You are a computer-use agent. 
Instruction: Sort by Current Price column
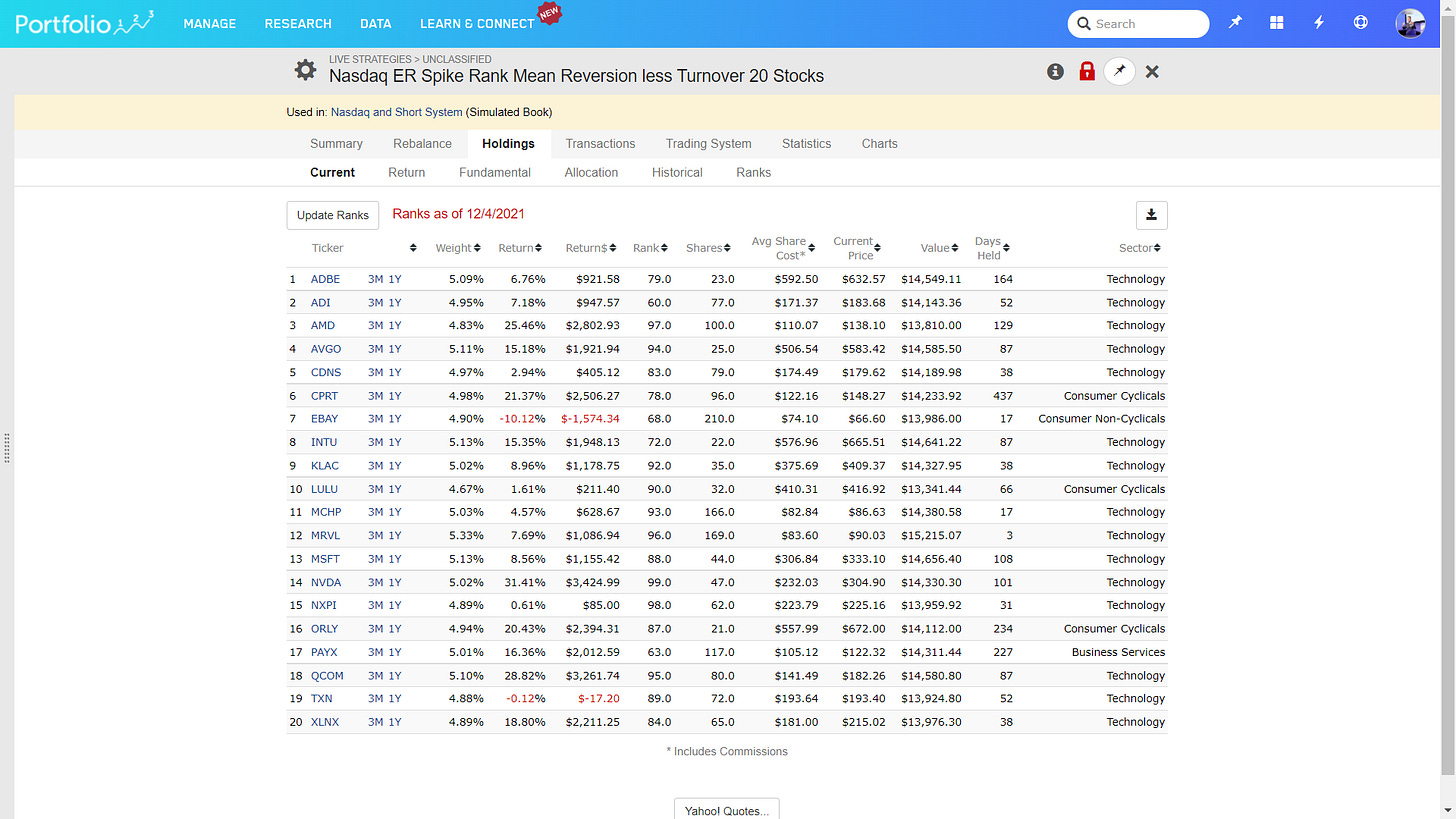click(x=858, y=248)
